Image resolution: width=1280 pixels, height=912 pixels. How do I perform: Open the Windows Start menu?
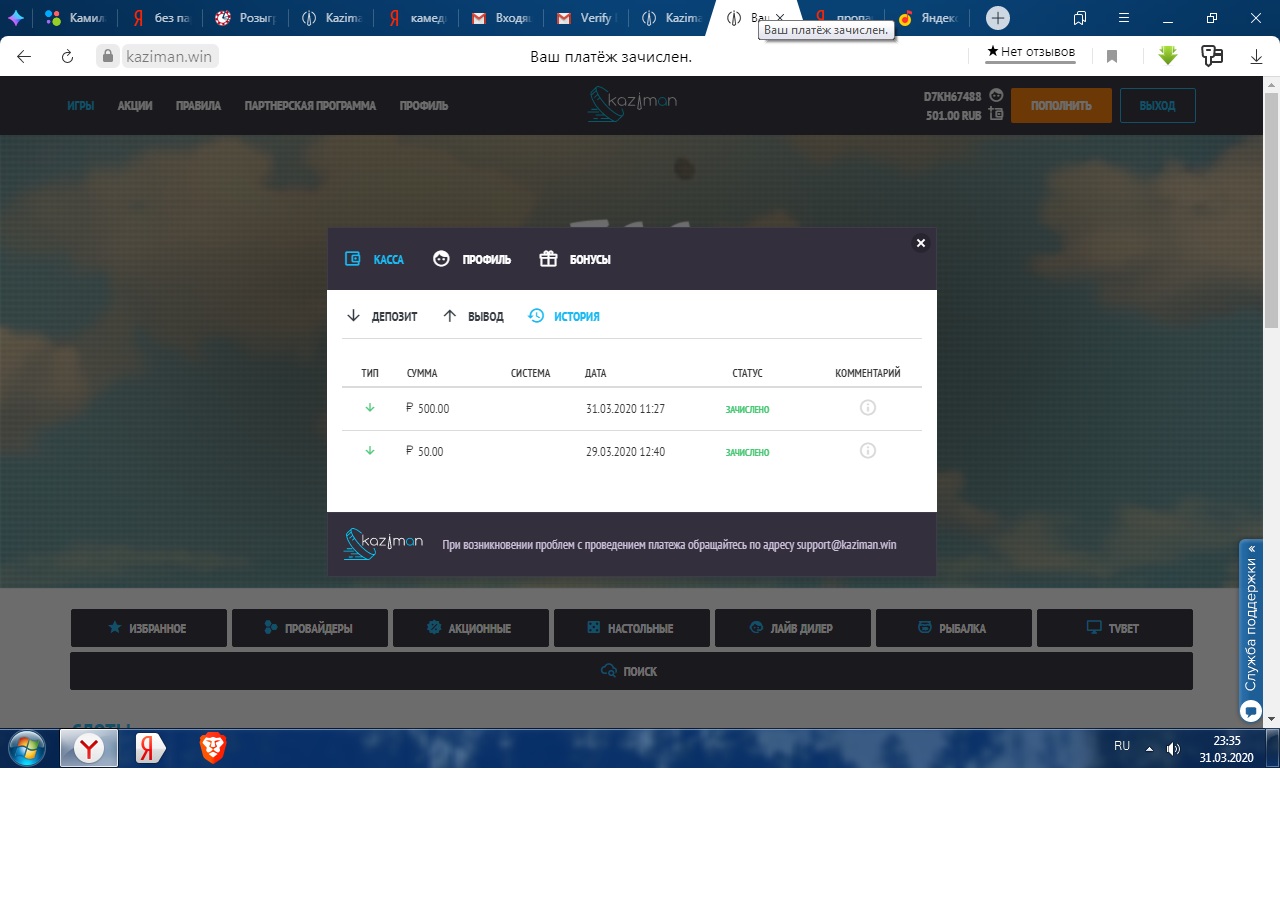(27, 748)
